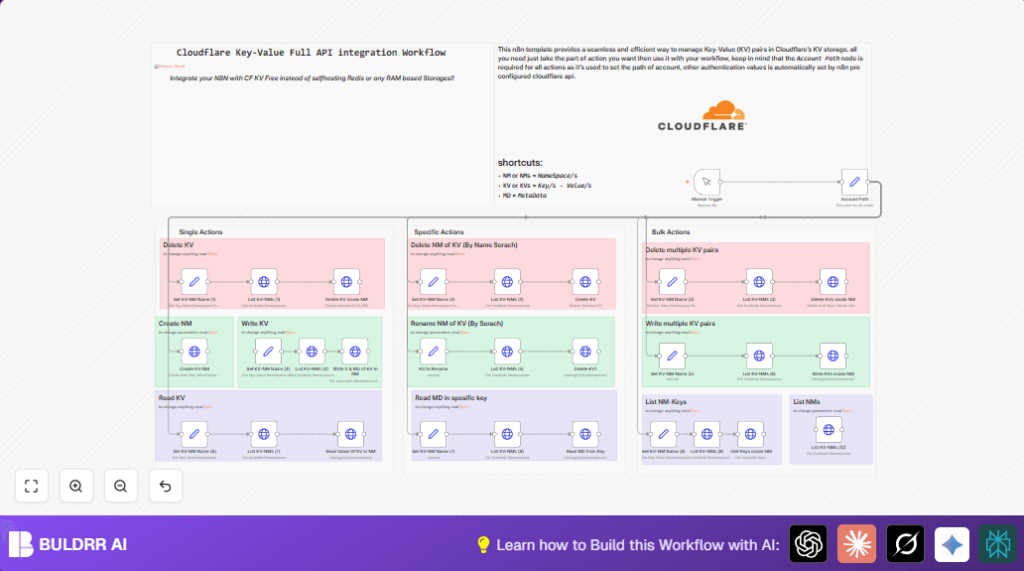
Task: Click the 'Create NM' sticky note title
Action: coord(175,323)
